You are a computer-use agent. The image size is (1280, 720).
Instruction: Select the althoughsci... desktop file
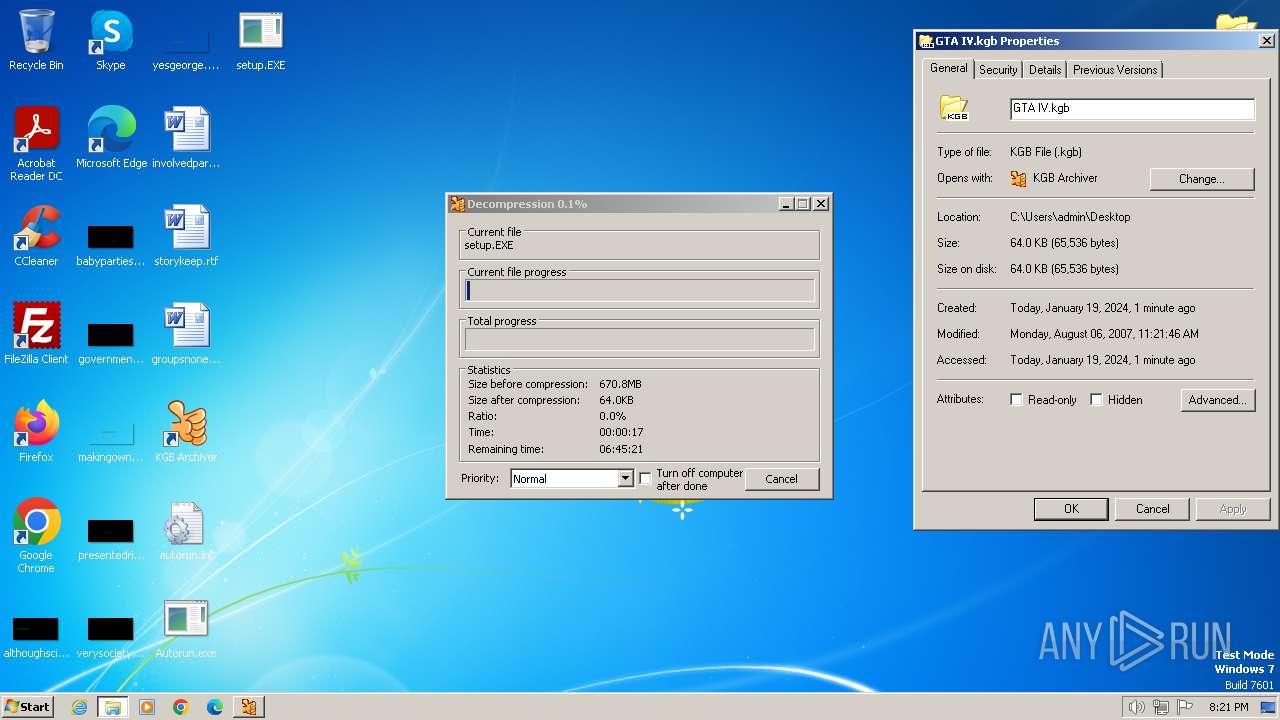(36, 637)
